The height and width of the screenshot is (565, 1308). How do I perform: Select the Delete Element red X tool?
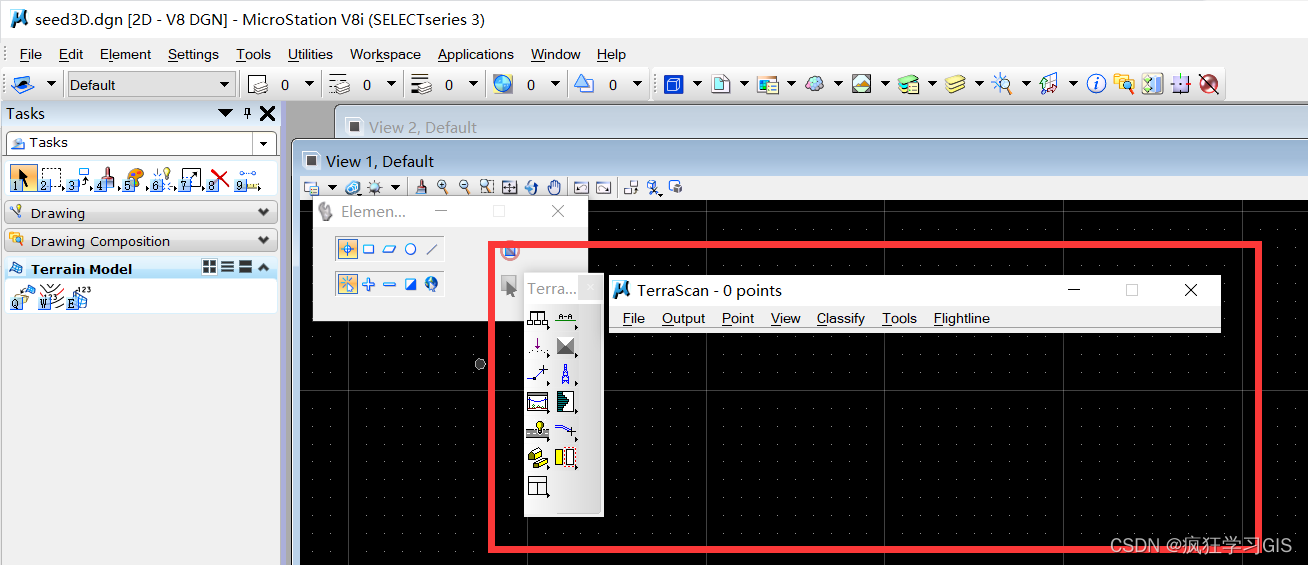click(x=220, y=180)
